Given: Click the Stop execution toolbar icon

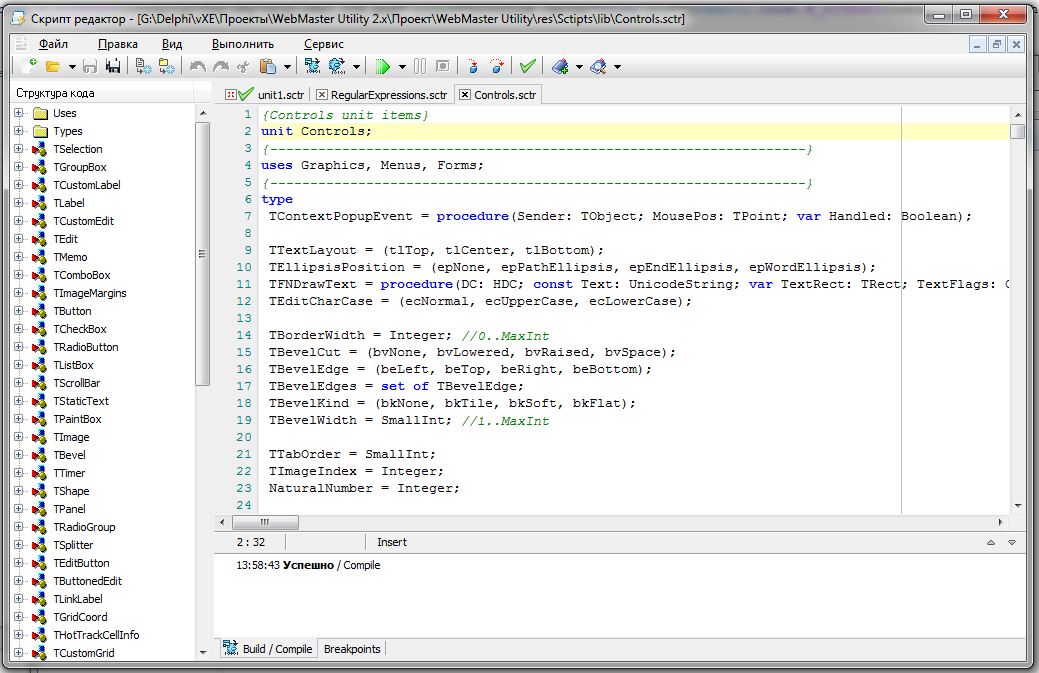Looking at the screenshot, I should (x=442, y=67).
